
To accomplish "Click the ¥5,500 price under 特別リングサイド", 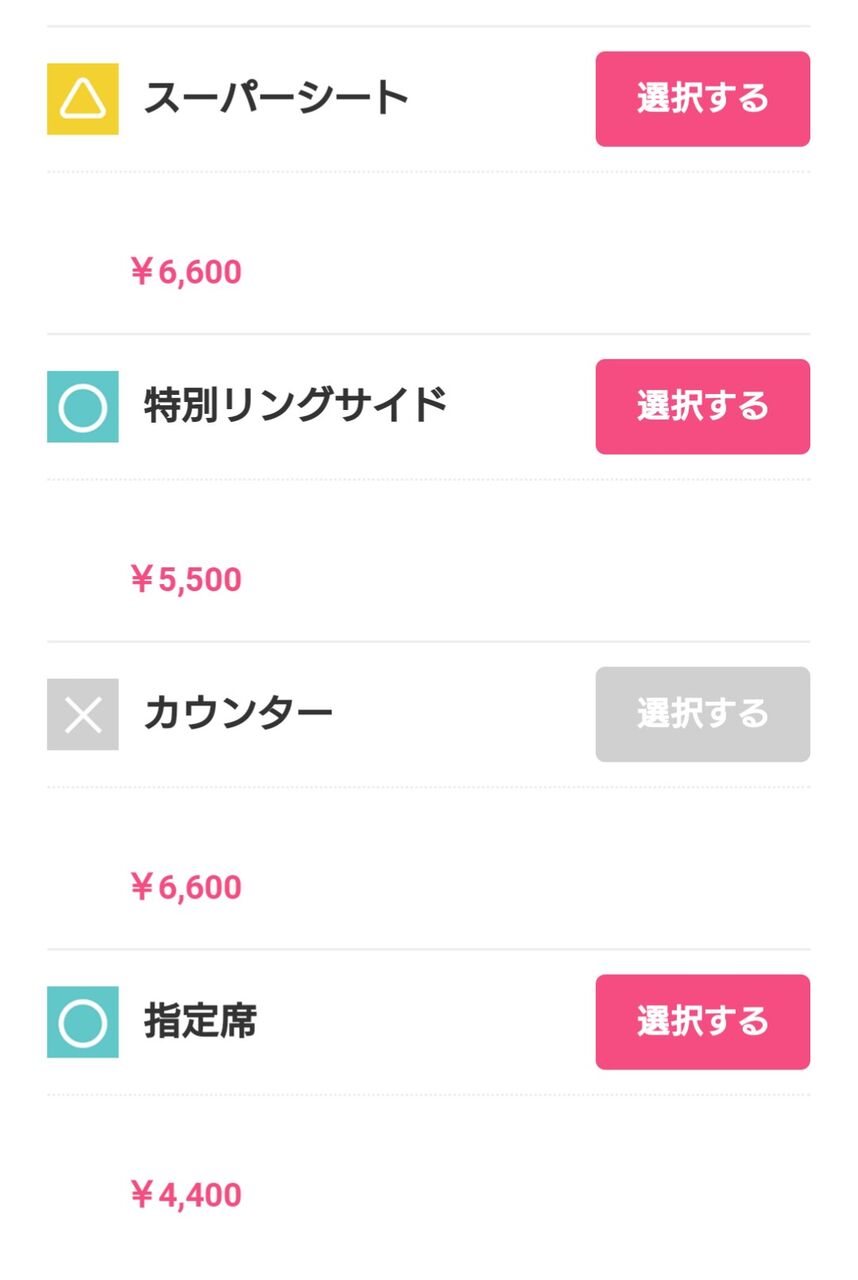I will [186, 580].
